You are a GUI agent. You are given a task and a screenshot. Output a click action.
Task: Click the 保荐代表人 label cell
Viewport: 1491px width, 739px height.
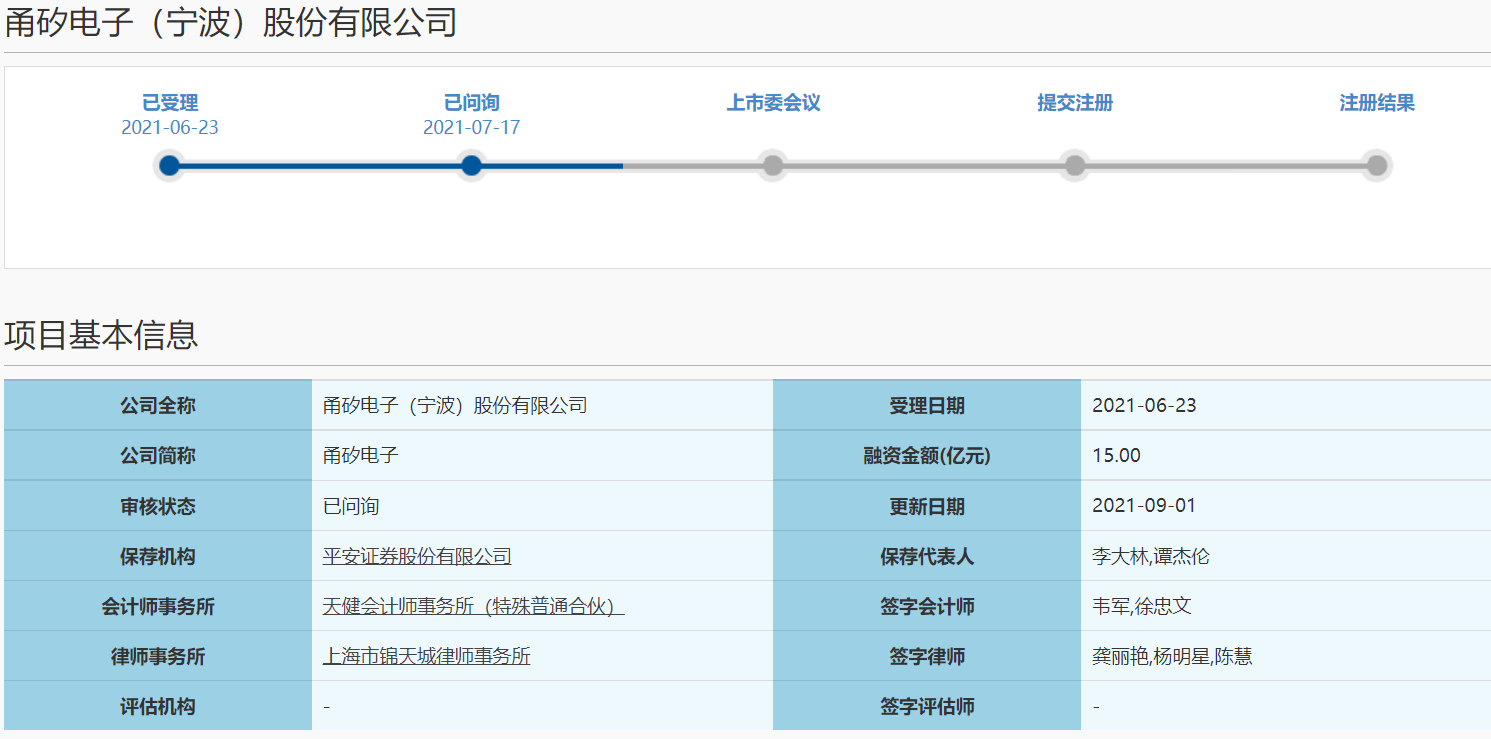click(x=927, y=555)
